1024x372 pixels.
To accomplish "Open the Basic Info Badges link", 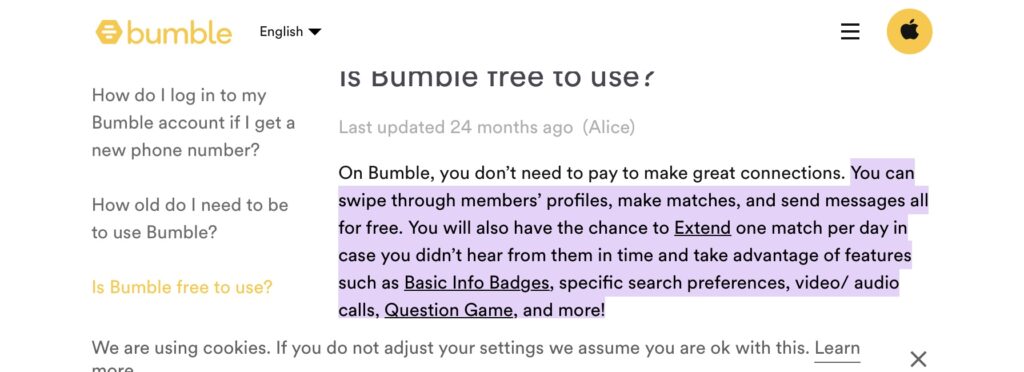I will tap(477, 283).
